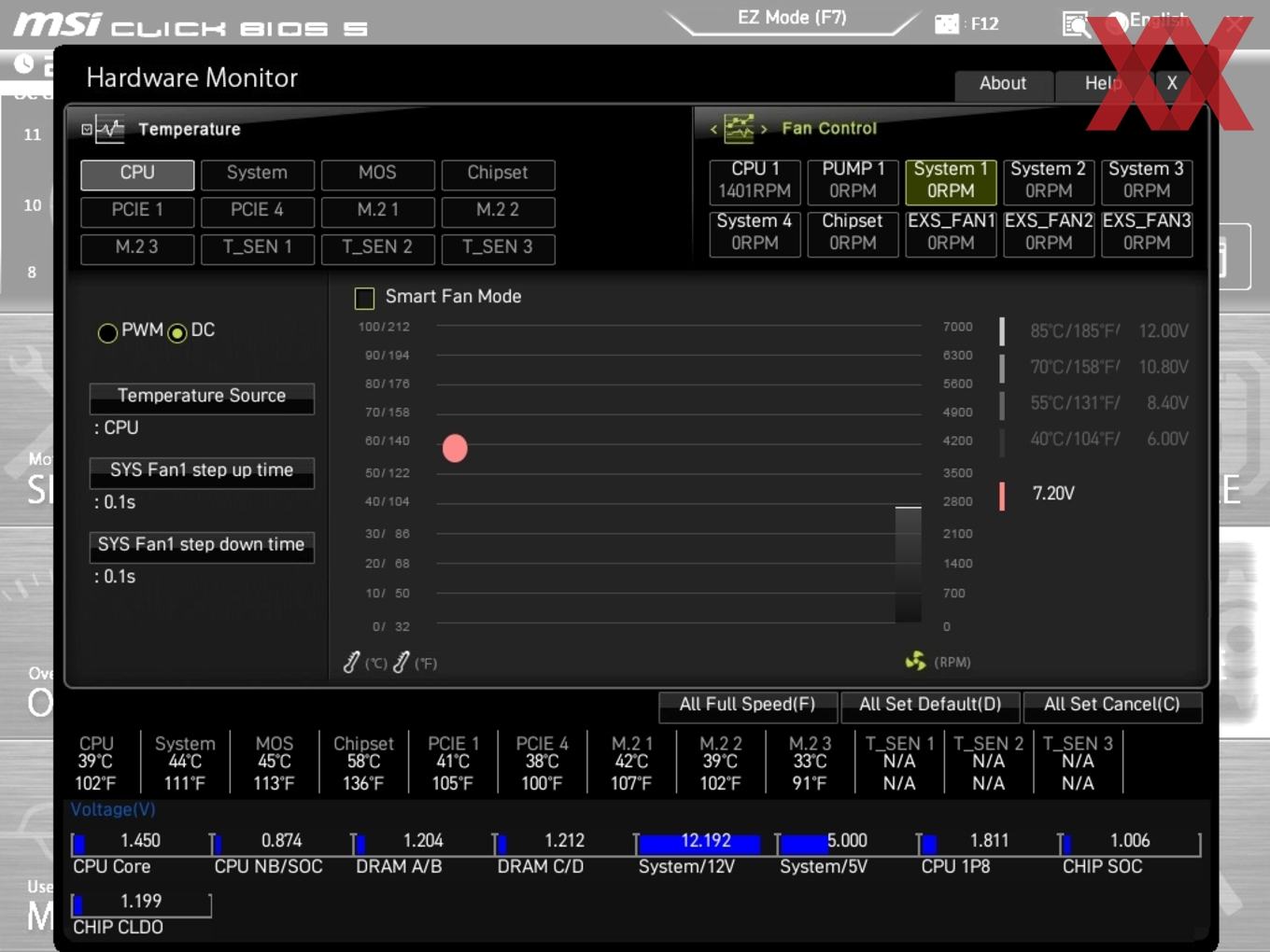1270x952 pixels.
Task: Select T_SEN 1 temperature tab
Action: point(257,248)
